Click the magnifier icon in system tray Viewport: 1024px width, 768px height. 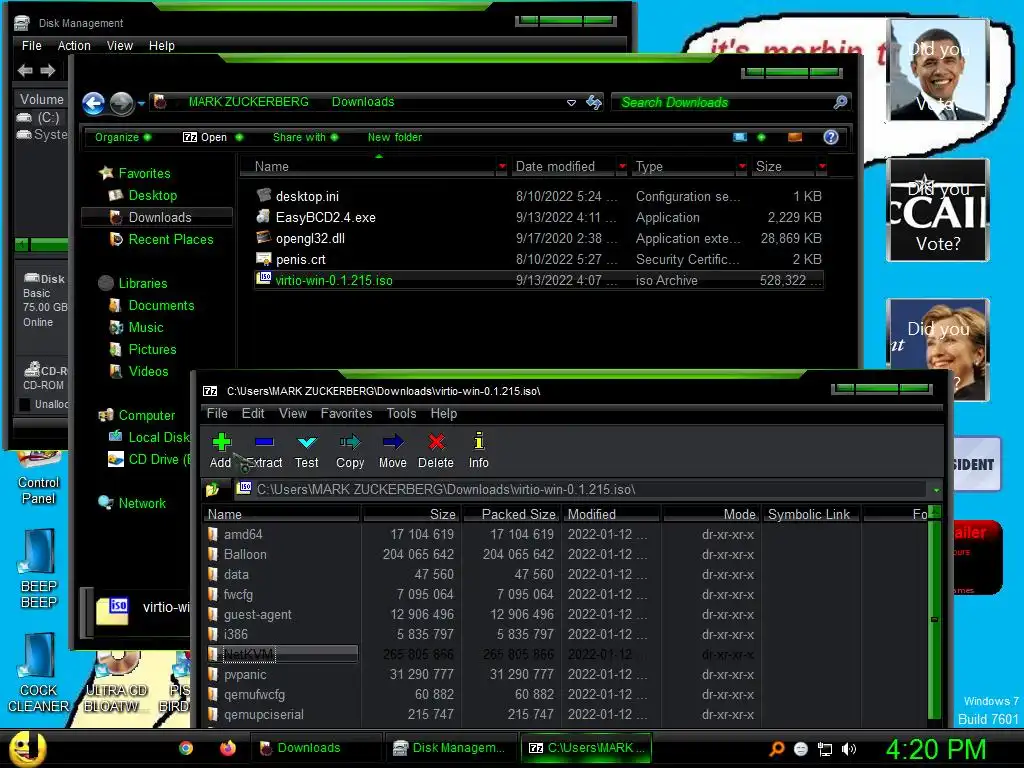(777, 749)
